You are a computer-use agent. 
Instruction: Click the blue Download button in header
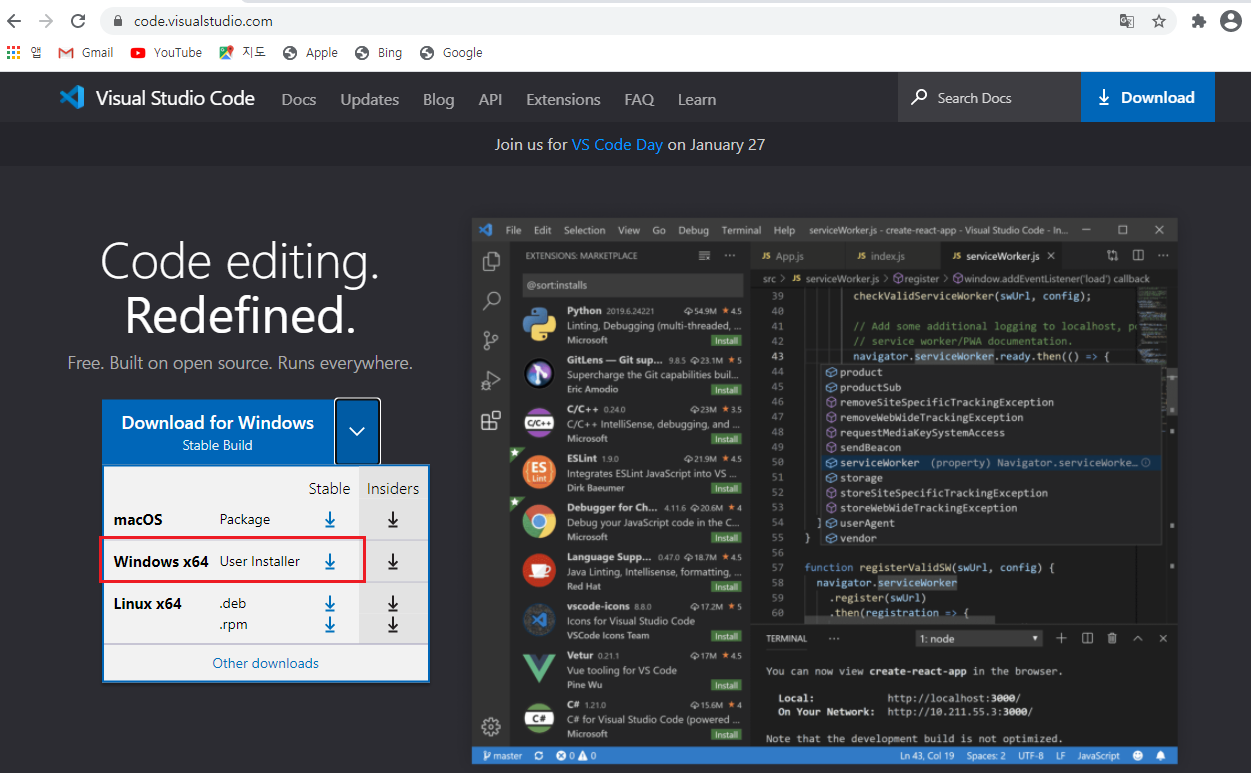pyautogui.click(x=1148, y=98)
